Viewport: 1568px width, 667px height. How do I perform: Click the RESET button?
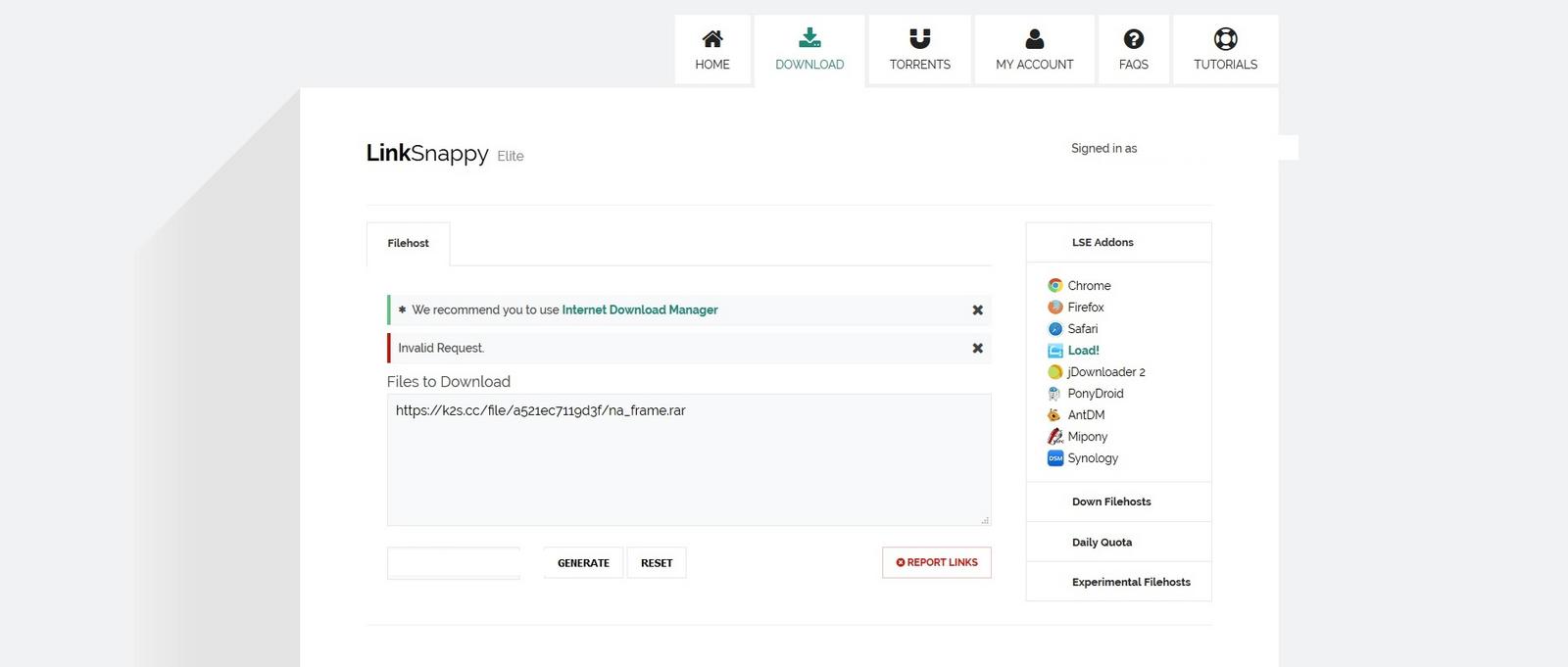tap(657, 563)
